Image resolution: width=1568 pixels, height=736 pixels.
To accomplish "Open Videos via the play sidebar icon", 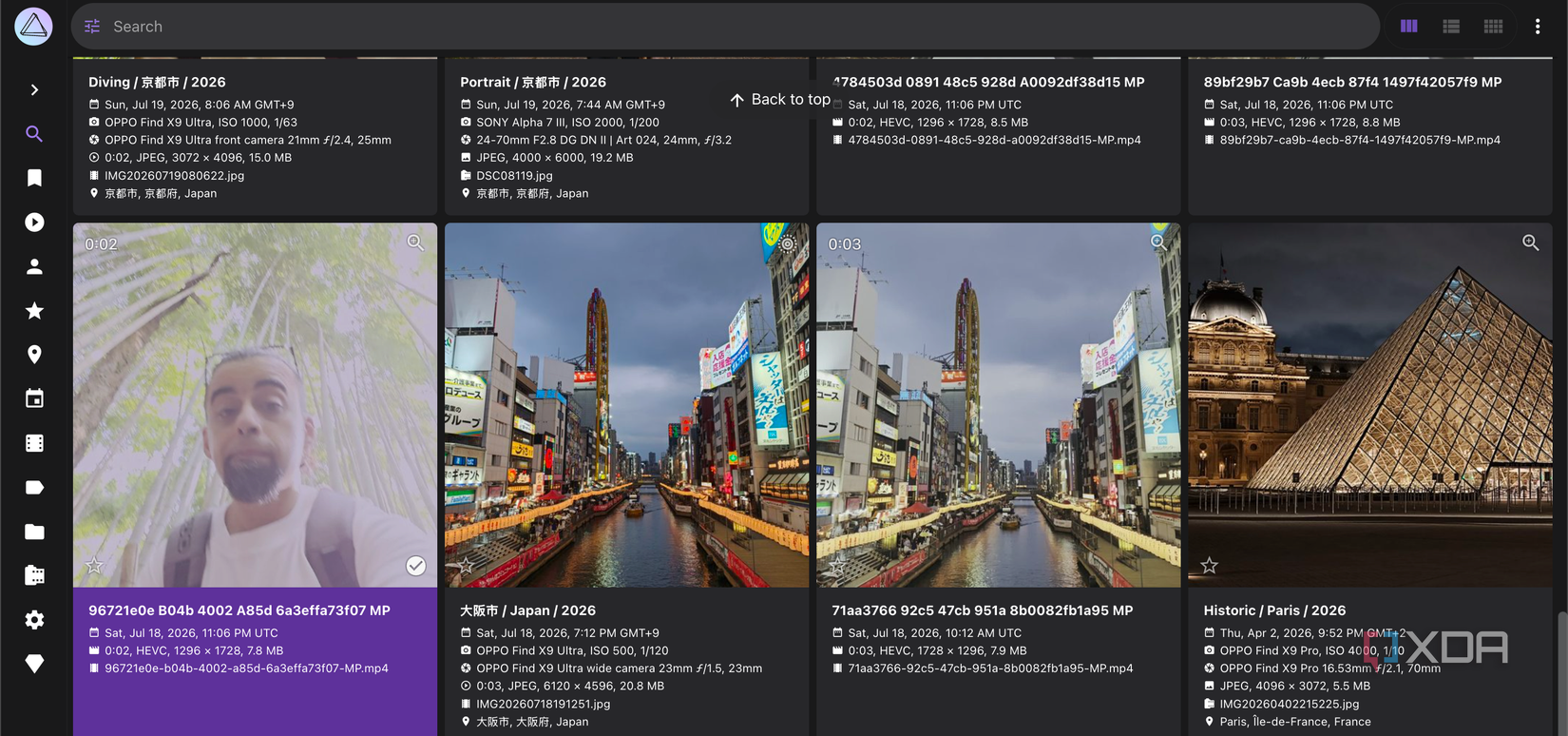I will click(34, 223).
